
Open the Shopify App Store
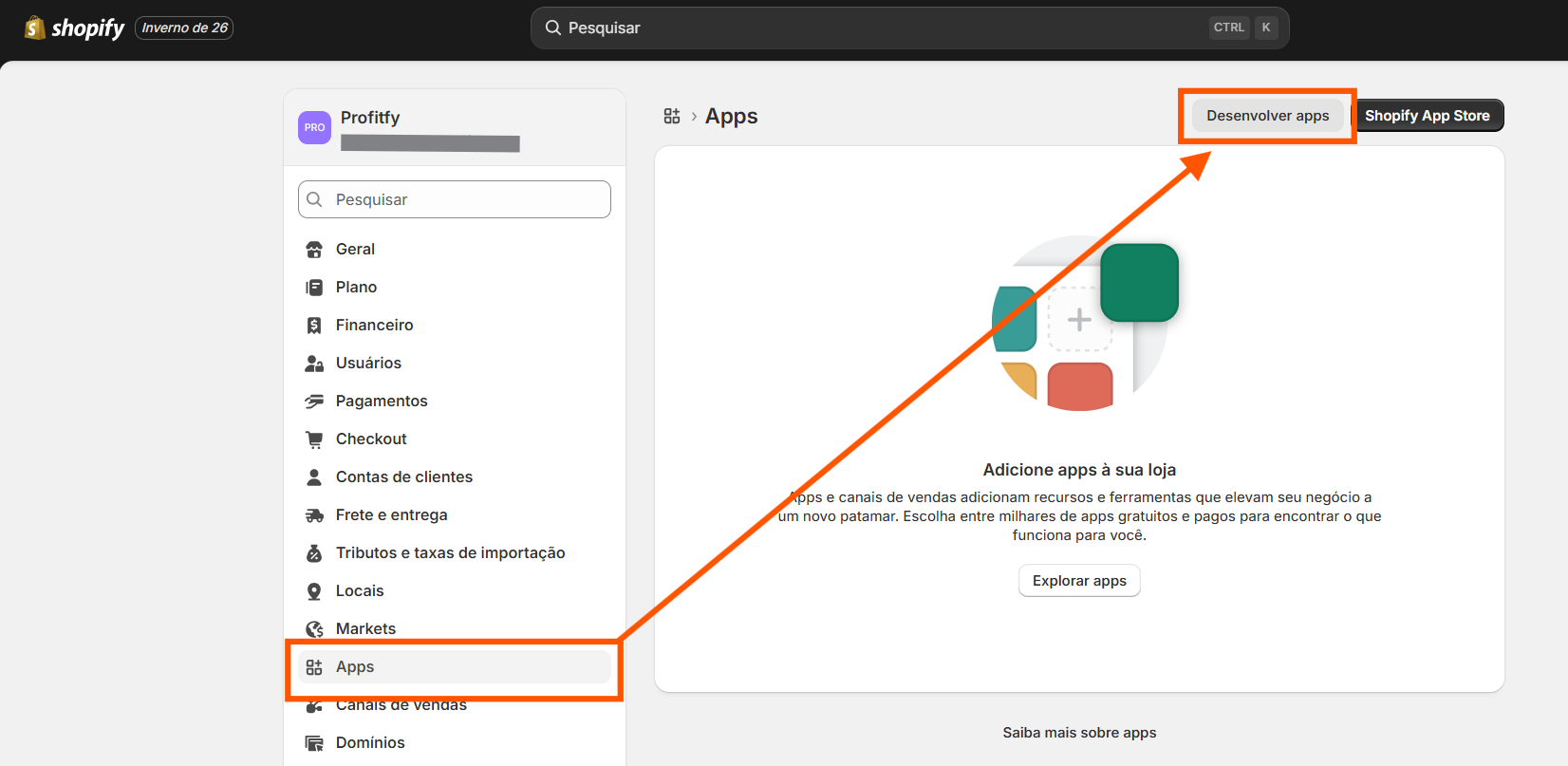coord(1428,116)
